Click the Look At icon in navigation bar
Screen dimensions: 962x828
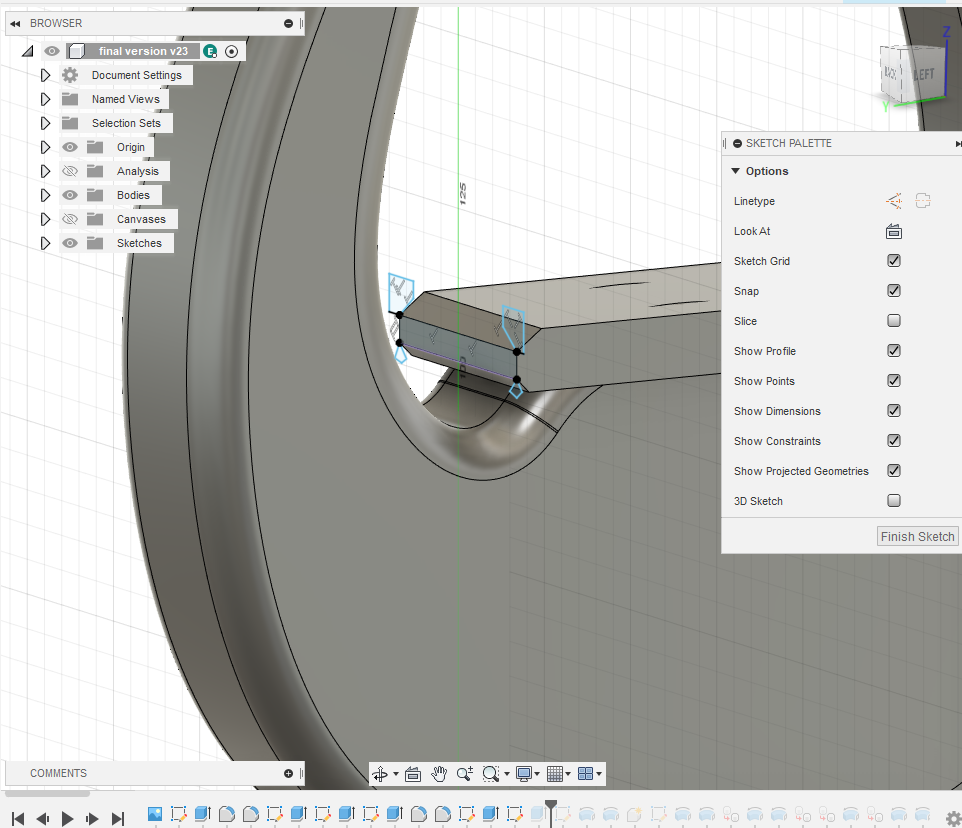[x=413, y=774]
